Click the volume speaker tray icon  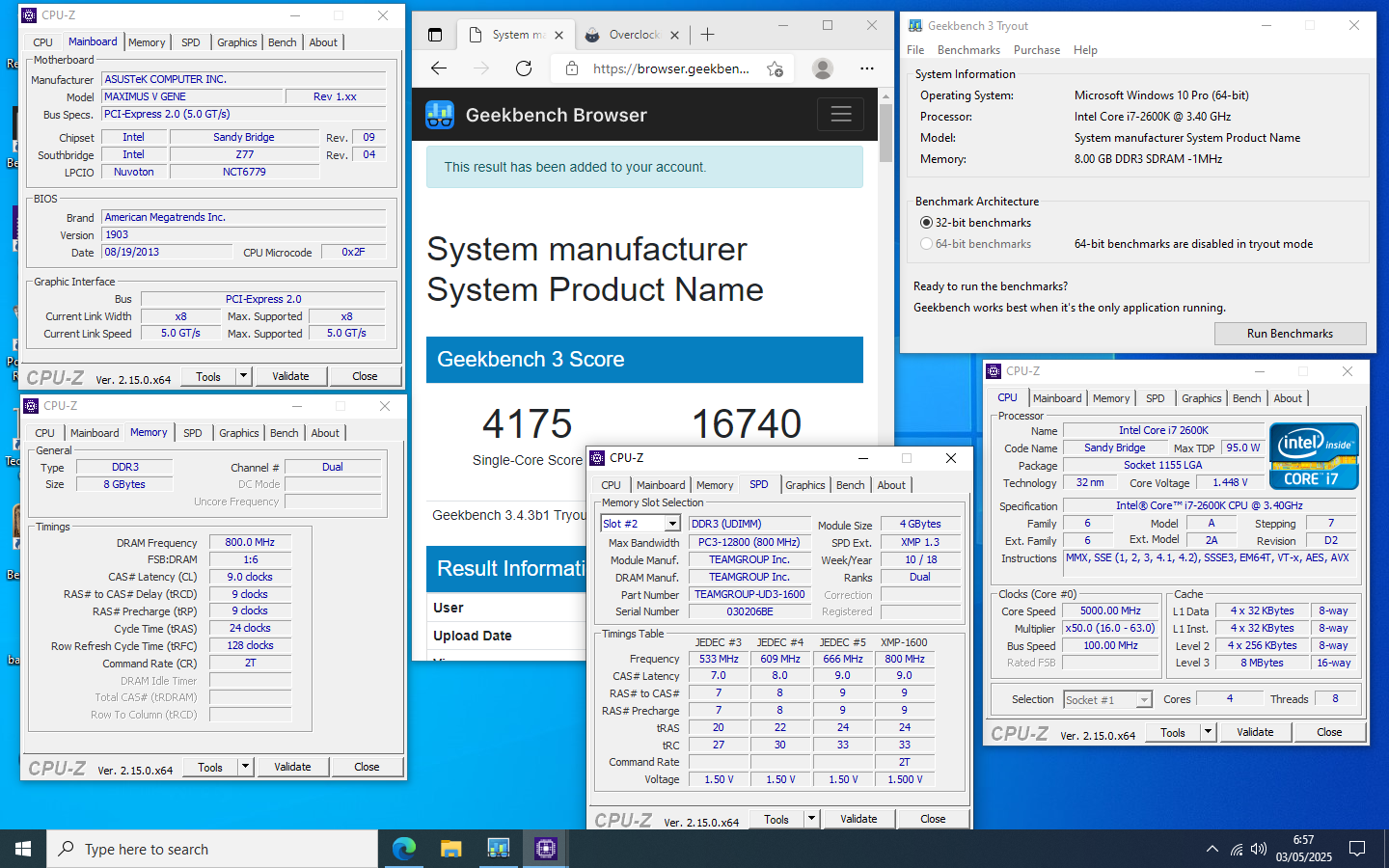point(1259,849)
